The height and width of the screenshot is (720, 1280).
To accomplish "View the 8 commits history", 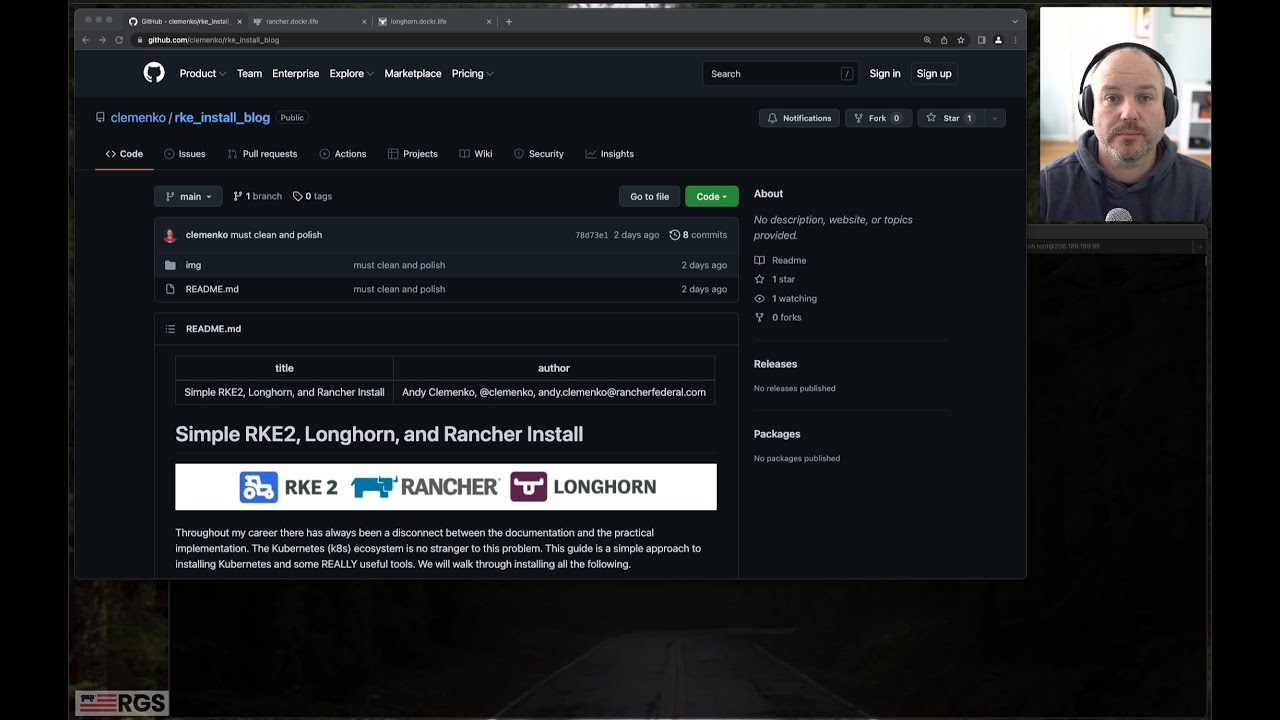I will (698, 235).
